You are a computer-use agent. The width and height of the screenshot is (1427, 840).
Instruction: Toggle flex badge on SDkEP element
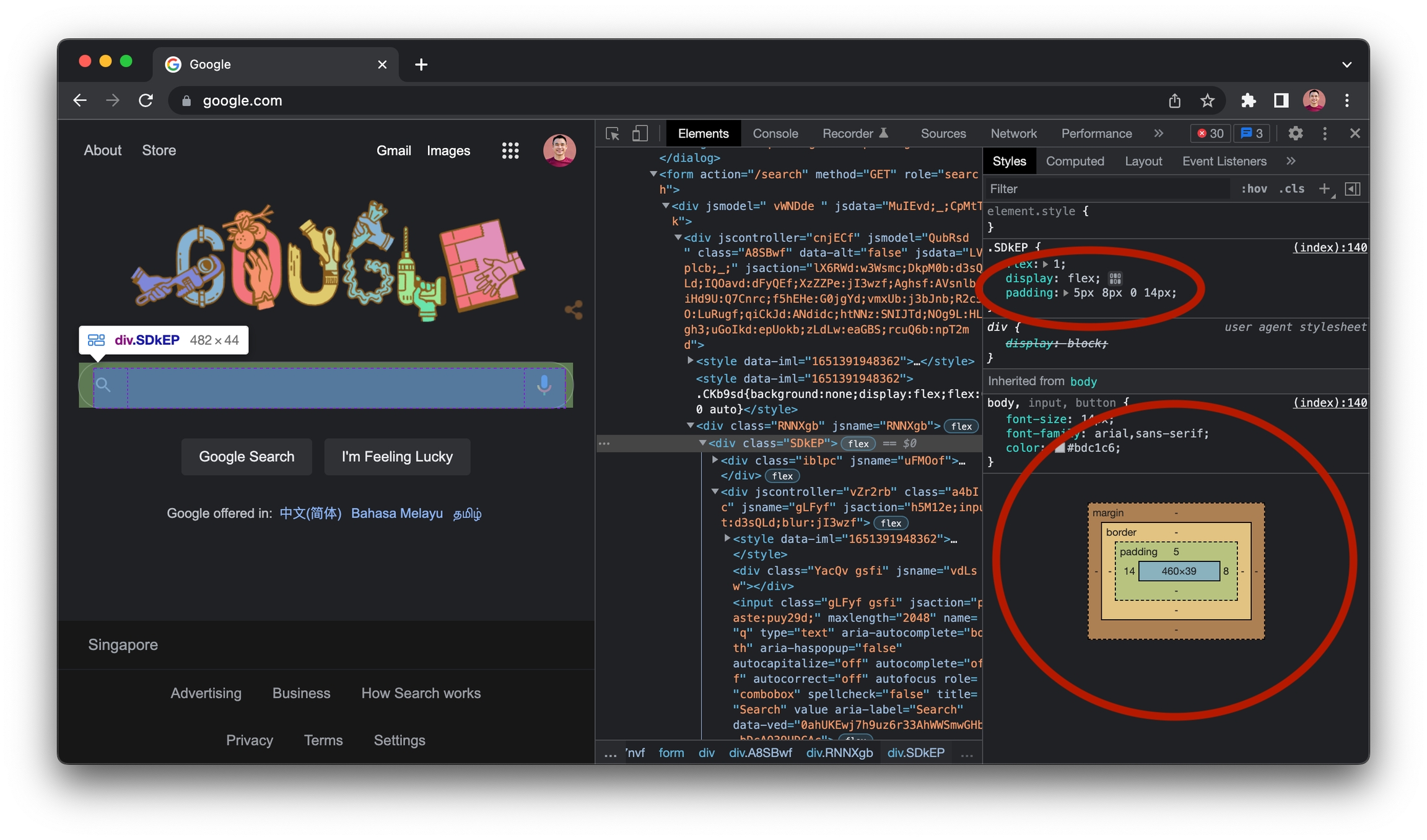[x=858, y=444]
